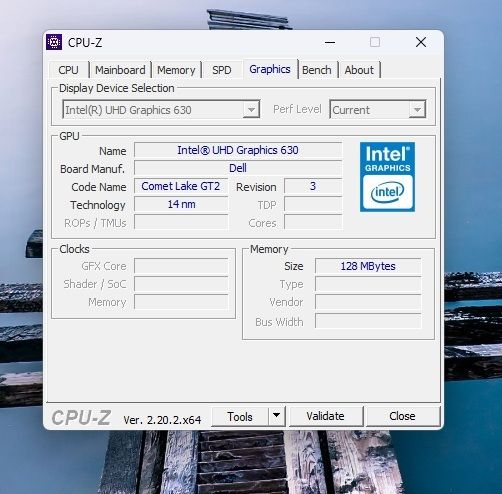502x494 pixels.
Task: Click the CPU-Z window title text
Action: pyautogui.click(x=85, y=43)
